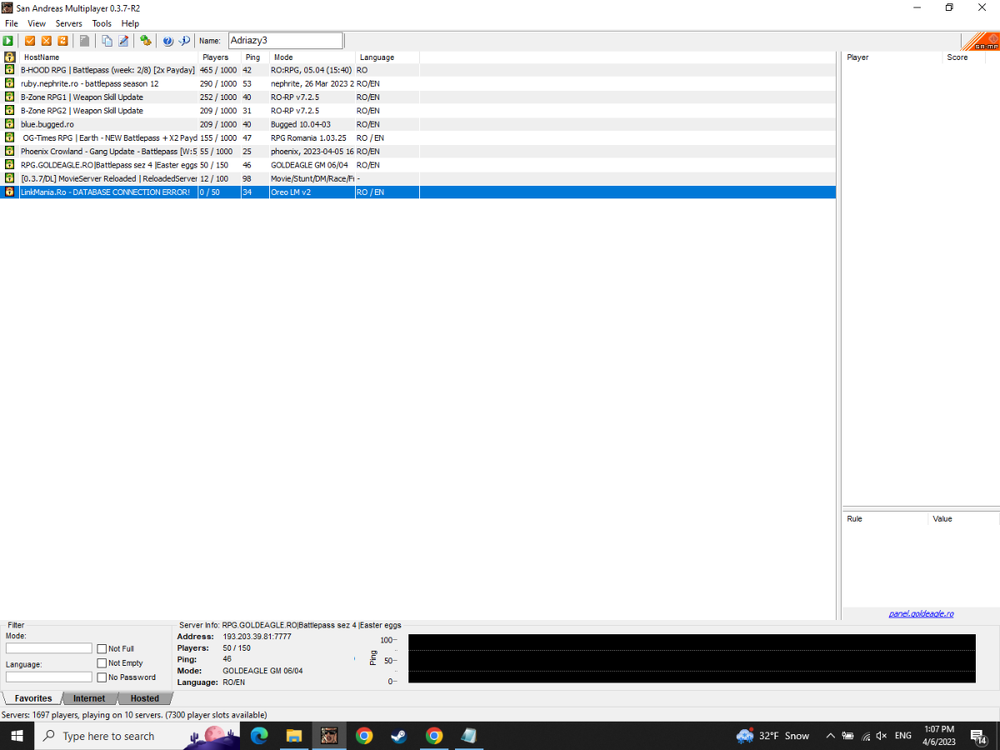Screen dimensions: 1000x750
Task: Open Server Properties with the pencil icon
Action: click(124, 41)
